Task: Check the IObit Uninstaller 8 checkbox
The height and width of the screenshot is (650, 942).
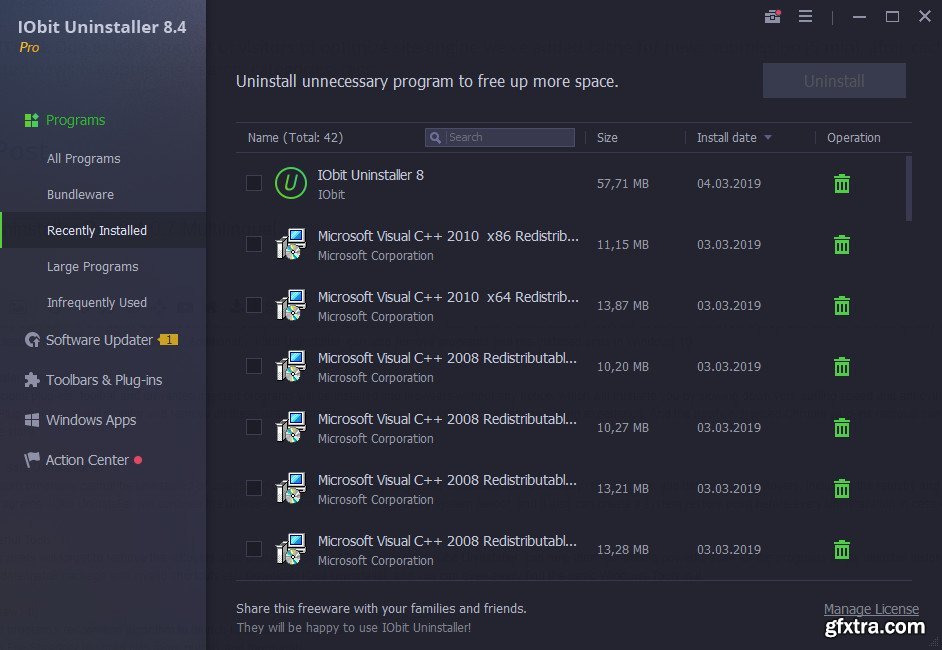Action: click(254, 183)
